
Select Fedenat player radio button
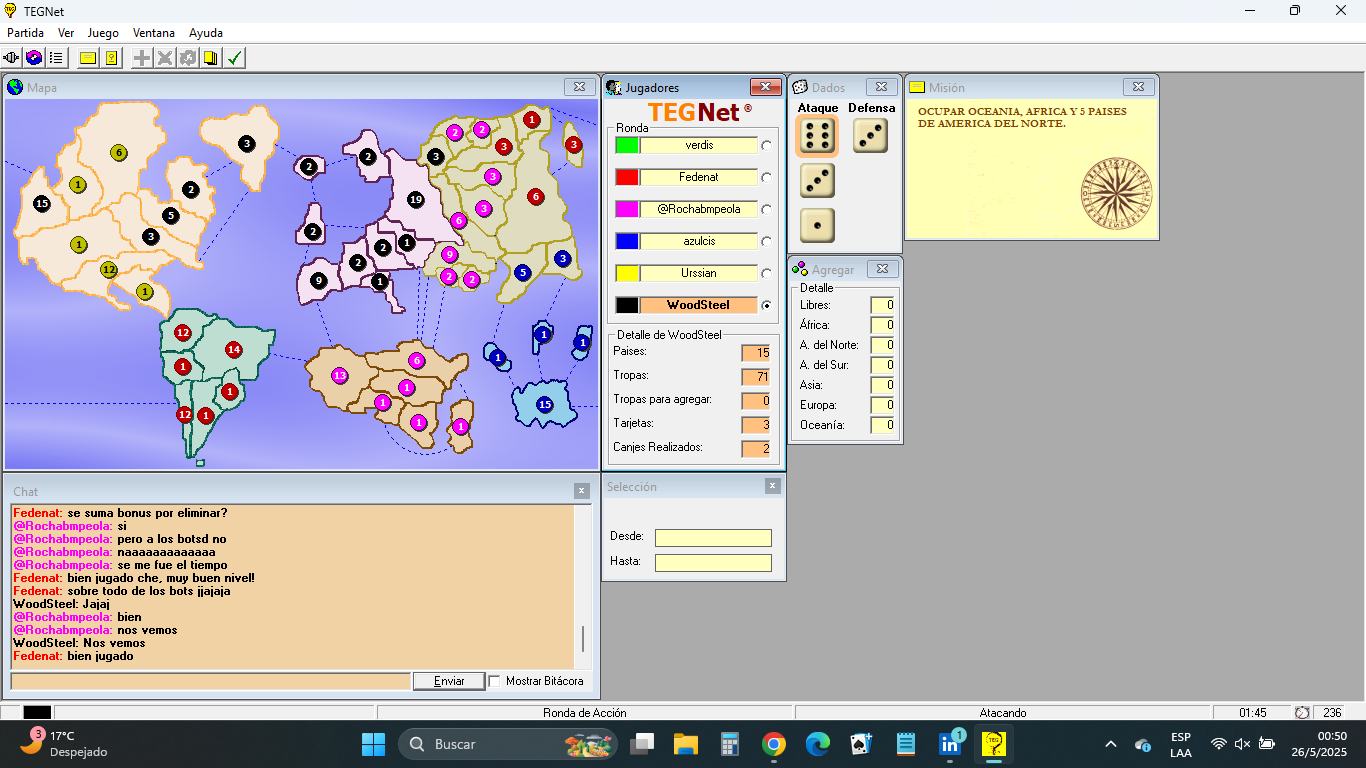click(766, 177)
